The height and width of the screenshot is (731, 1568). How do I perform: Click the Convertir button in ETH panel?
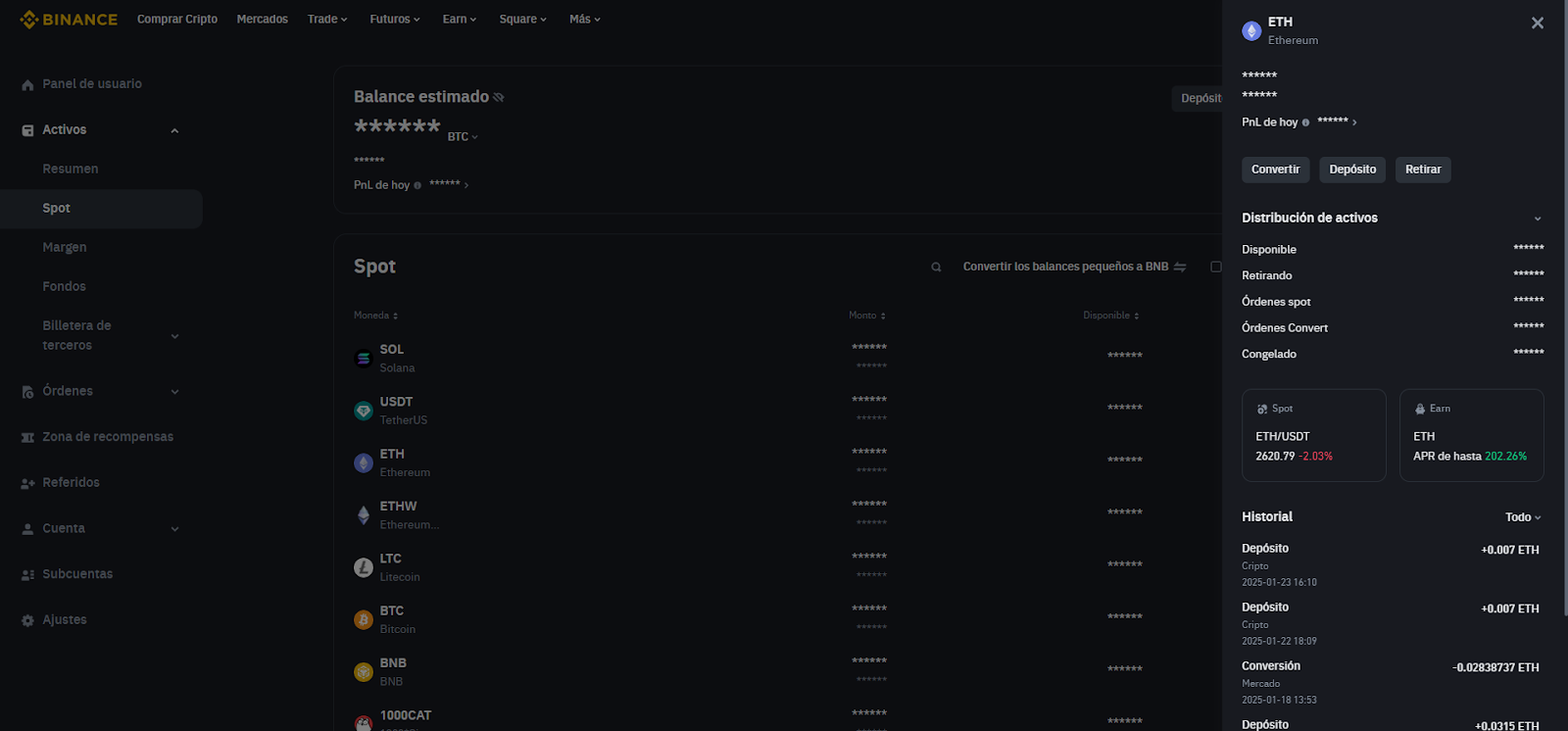pos(1275,170)
